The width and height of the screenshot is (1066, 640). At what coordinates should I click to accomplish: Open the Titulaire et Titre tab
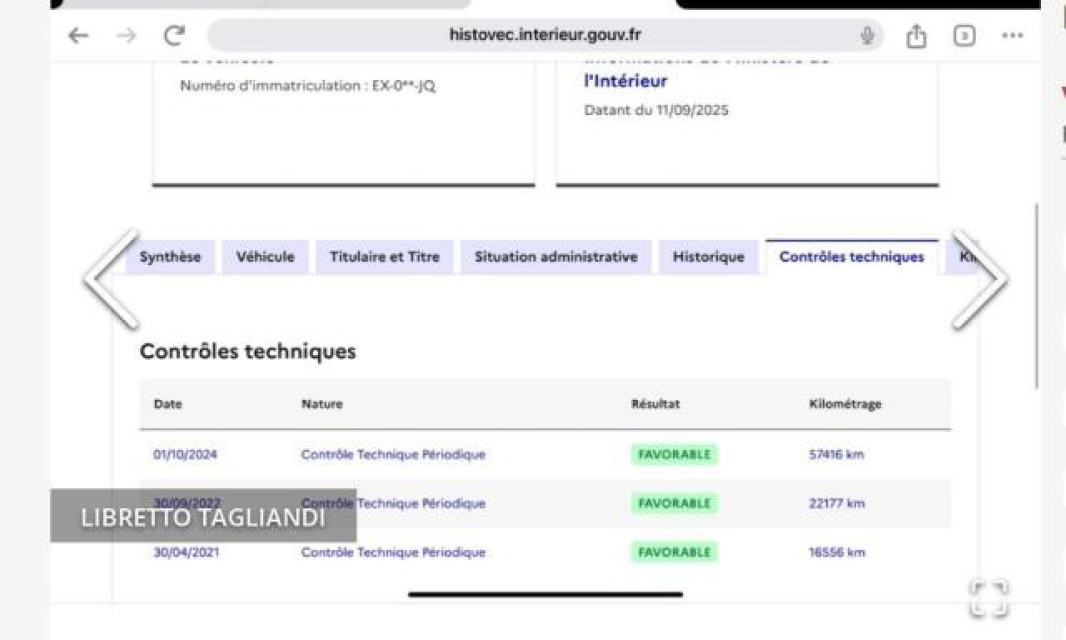384,257
